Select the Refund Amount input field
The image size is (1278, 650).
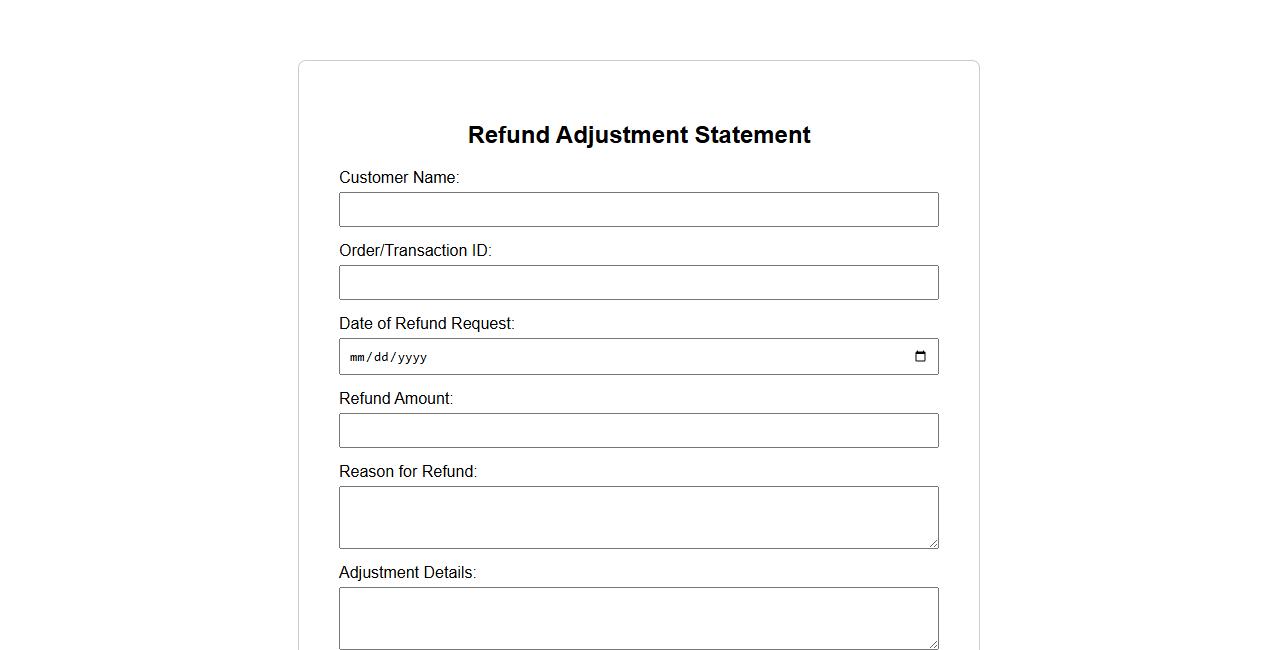point(638,431)
